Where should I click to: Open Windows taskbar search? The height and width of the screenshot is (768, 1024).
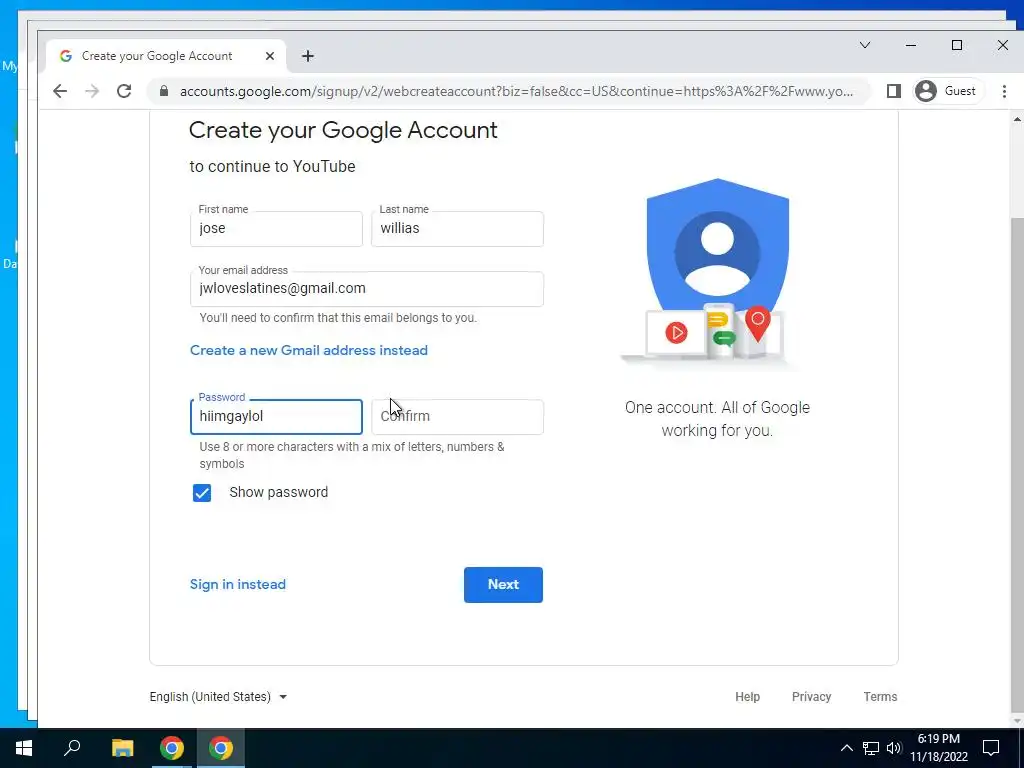coord(72,748)
